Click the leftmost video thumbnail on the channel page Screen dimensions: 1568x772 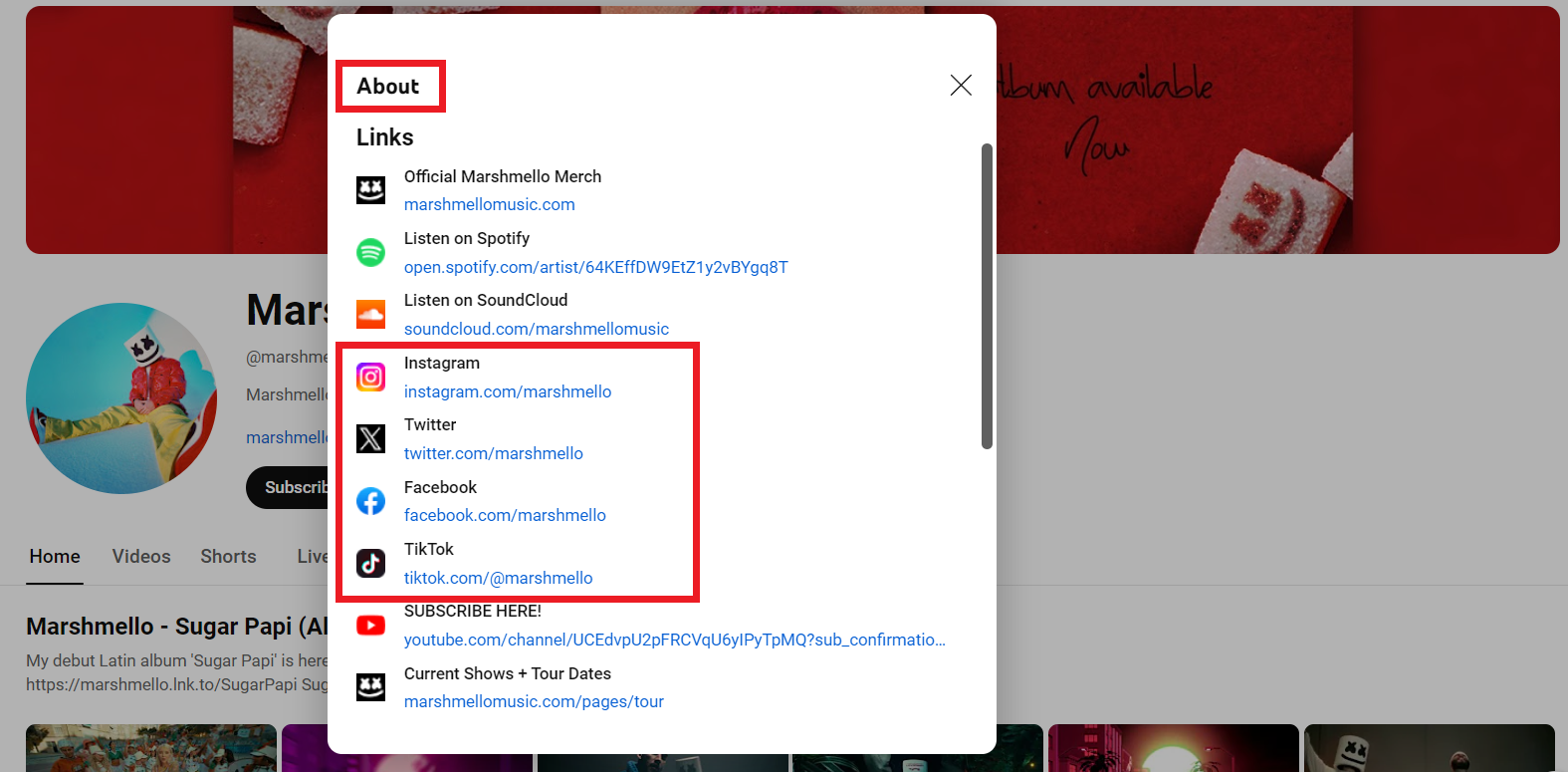[x=151, y=748]
